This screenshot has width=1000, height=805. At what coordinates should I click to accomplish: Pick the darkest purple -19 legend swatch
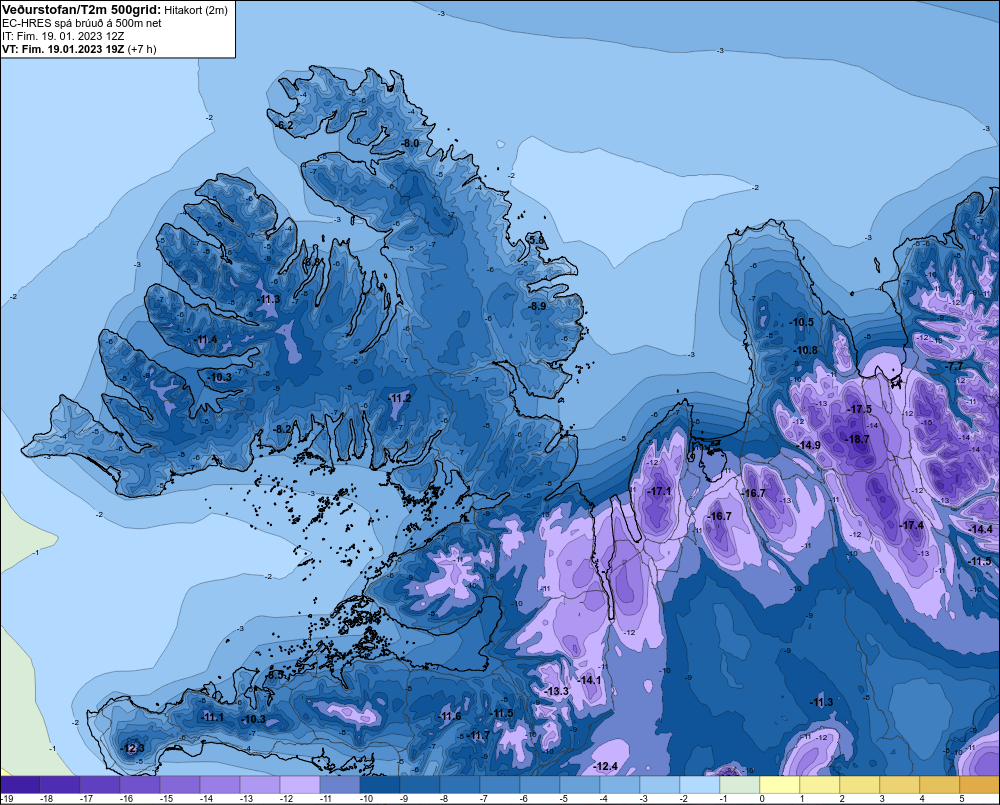coord(20,785)
